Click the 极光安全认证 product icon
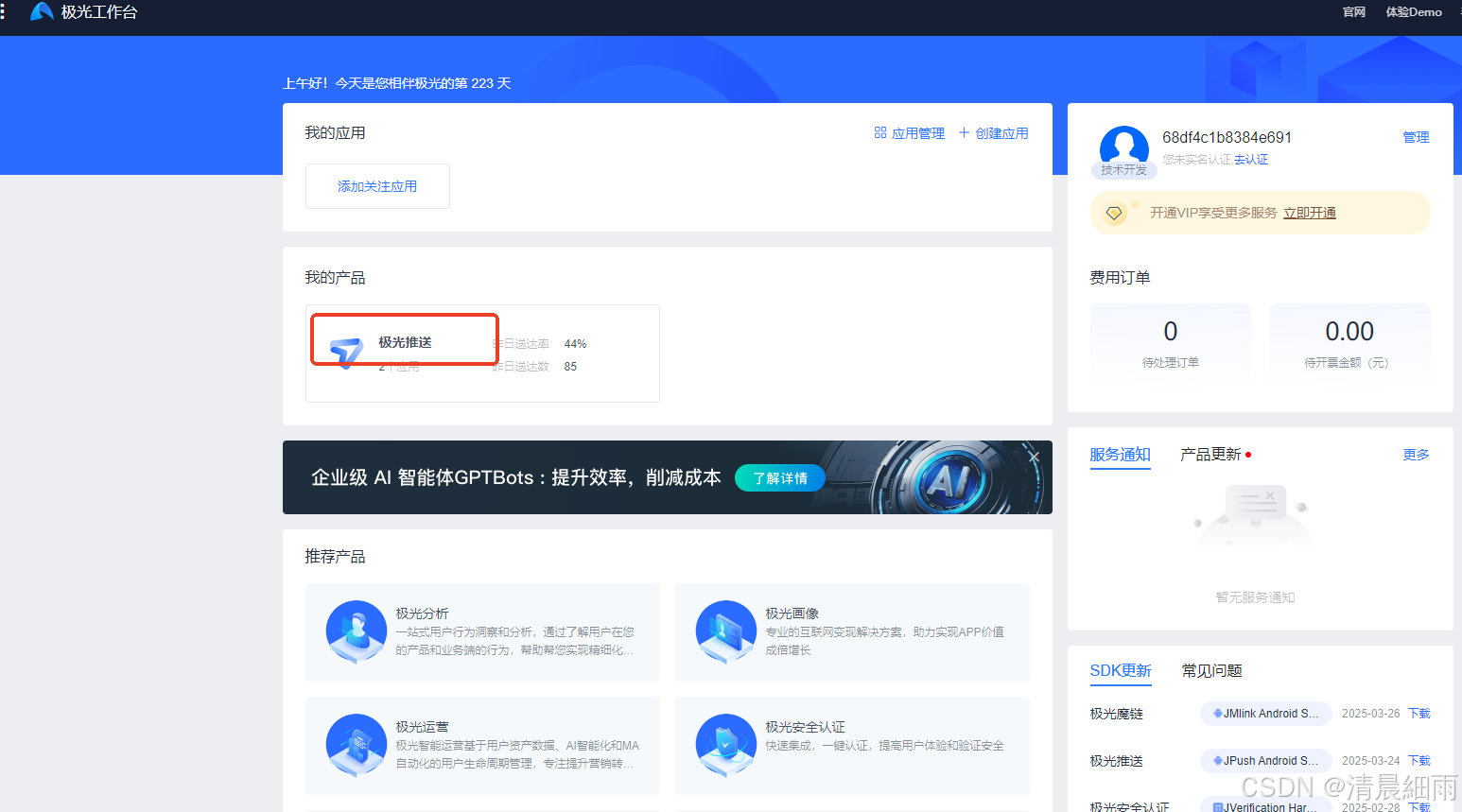Screen dimensions: 1462x812 click(x=726, y=745)
